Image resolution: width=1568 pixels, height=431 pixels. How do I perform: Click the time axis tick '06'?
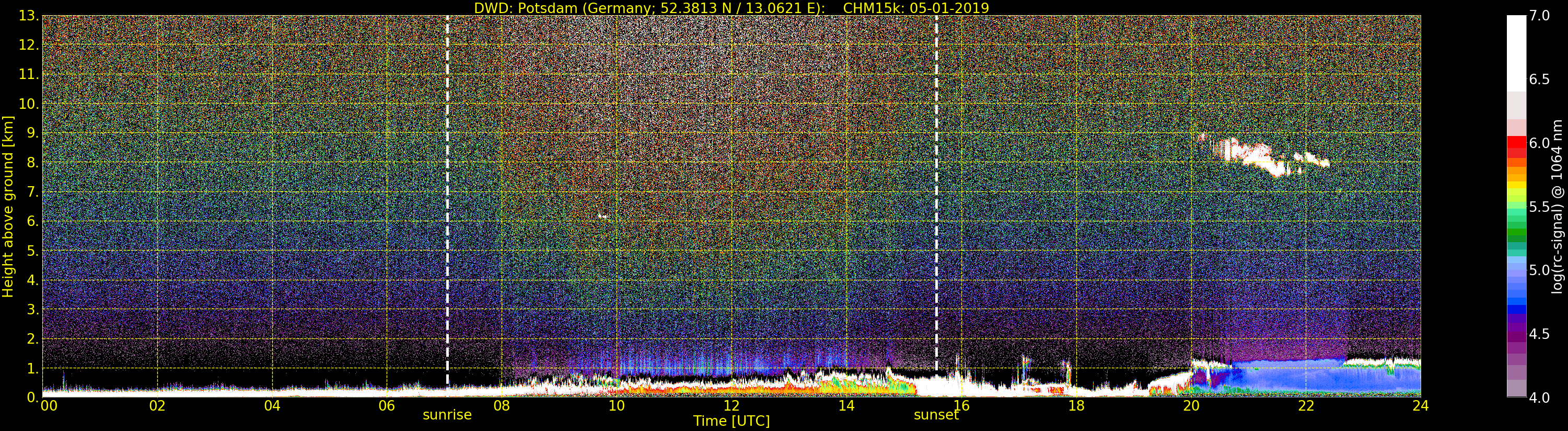(387, 406)
